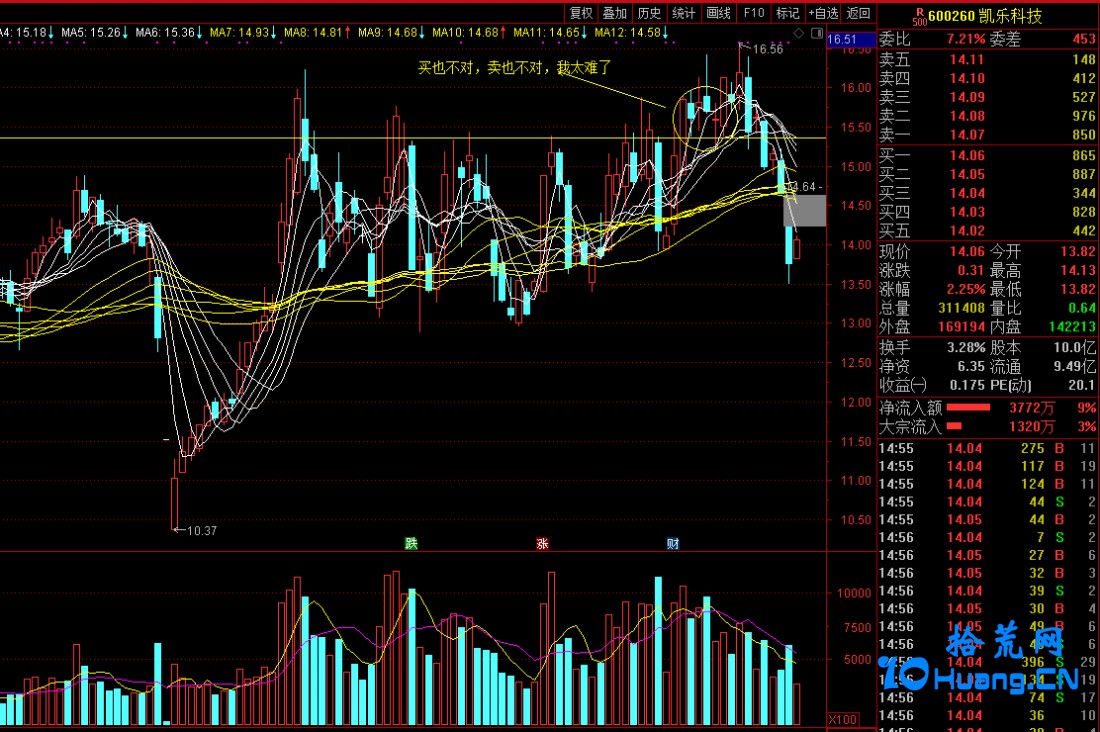Click the 委差 453 value

point(1084,39)
